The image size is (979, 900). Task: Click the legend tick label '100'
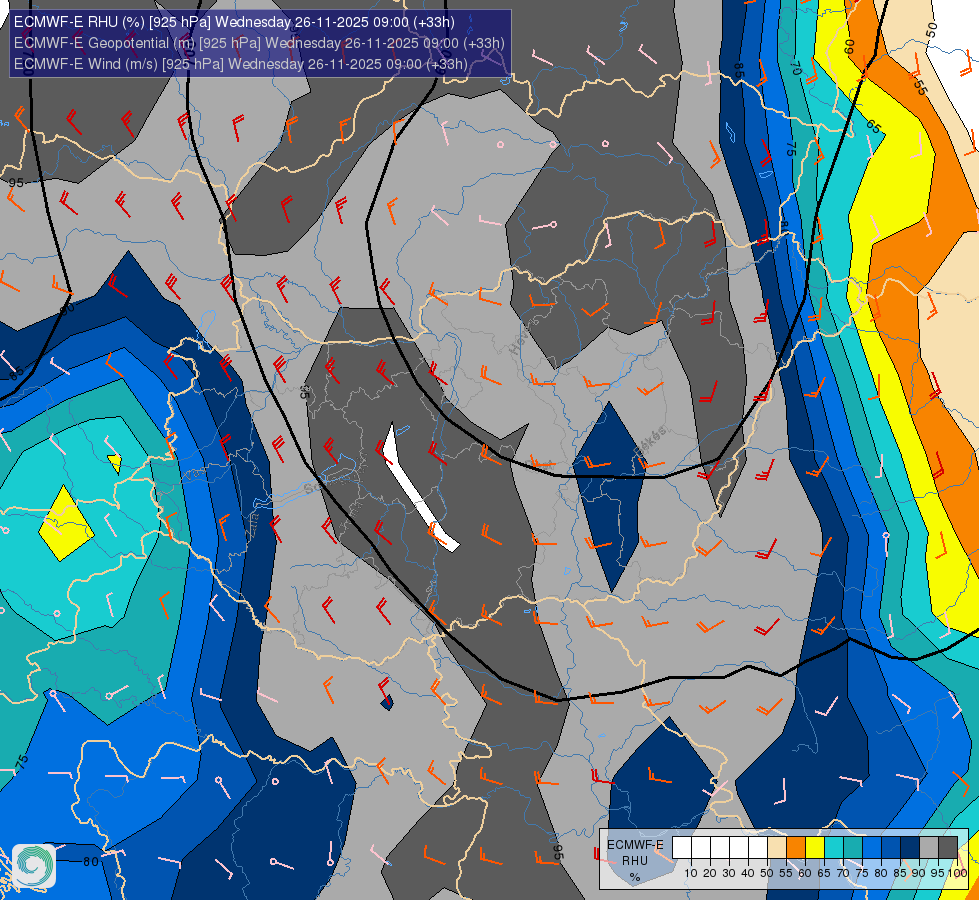click(958, 873)
